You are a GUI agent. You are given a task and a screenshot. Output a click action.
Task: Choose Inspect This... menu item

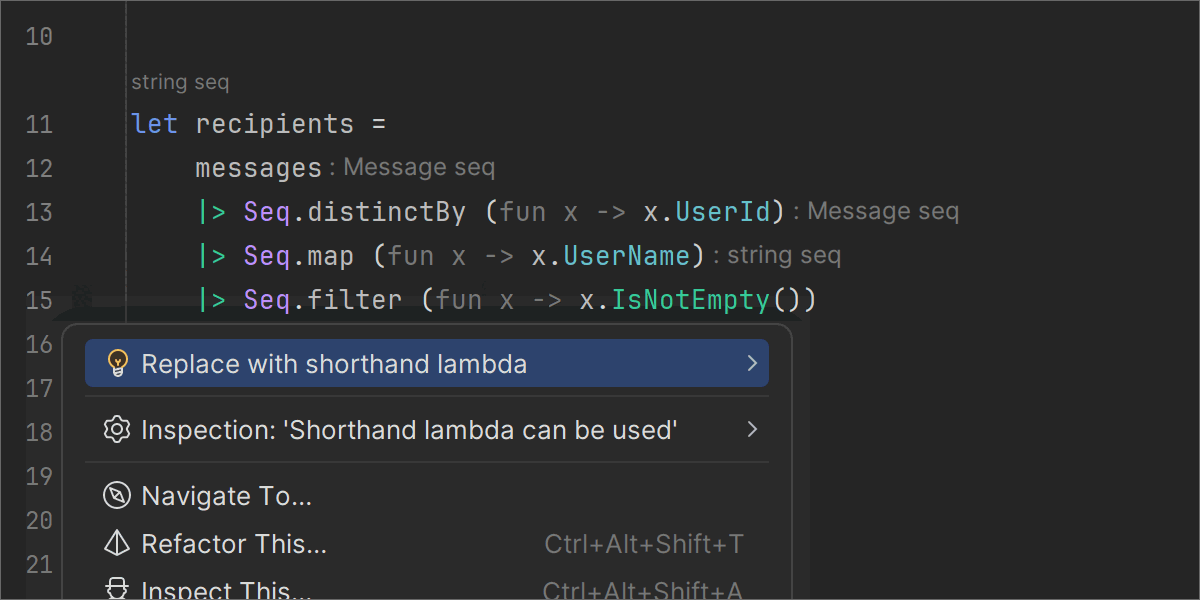coord(226,590)
